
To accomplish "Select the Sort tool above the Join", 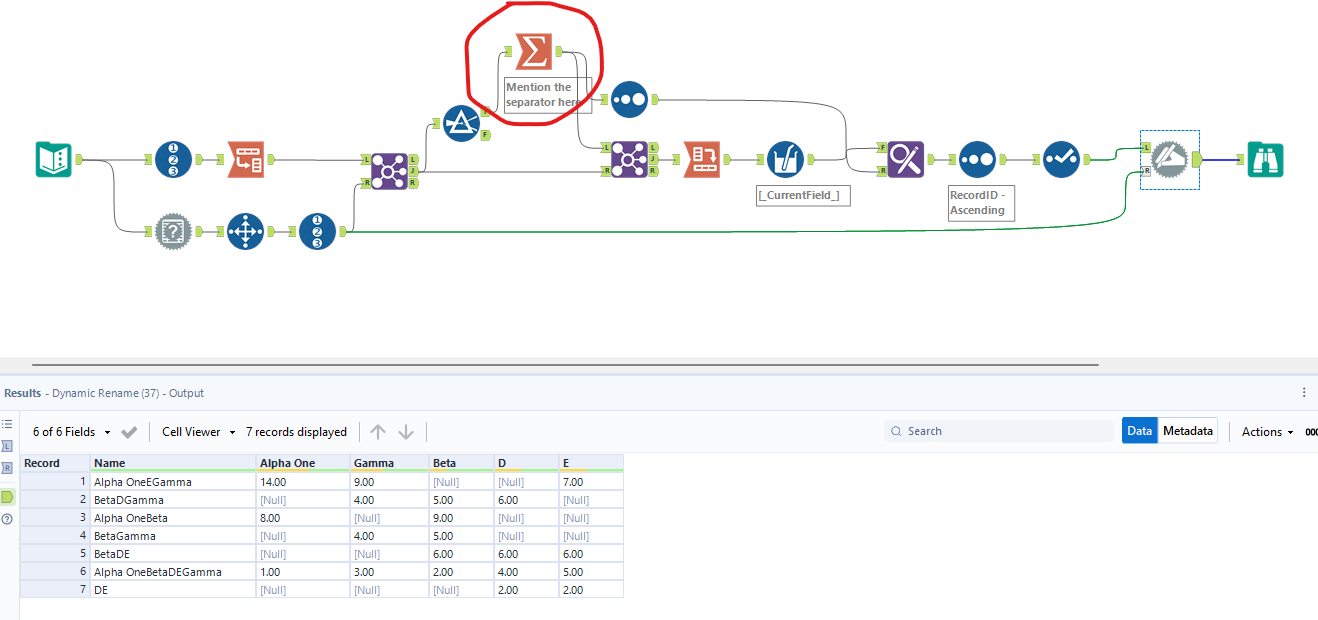I will pyautogui.click(x=461, y=123).
